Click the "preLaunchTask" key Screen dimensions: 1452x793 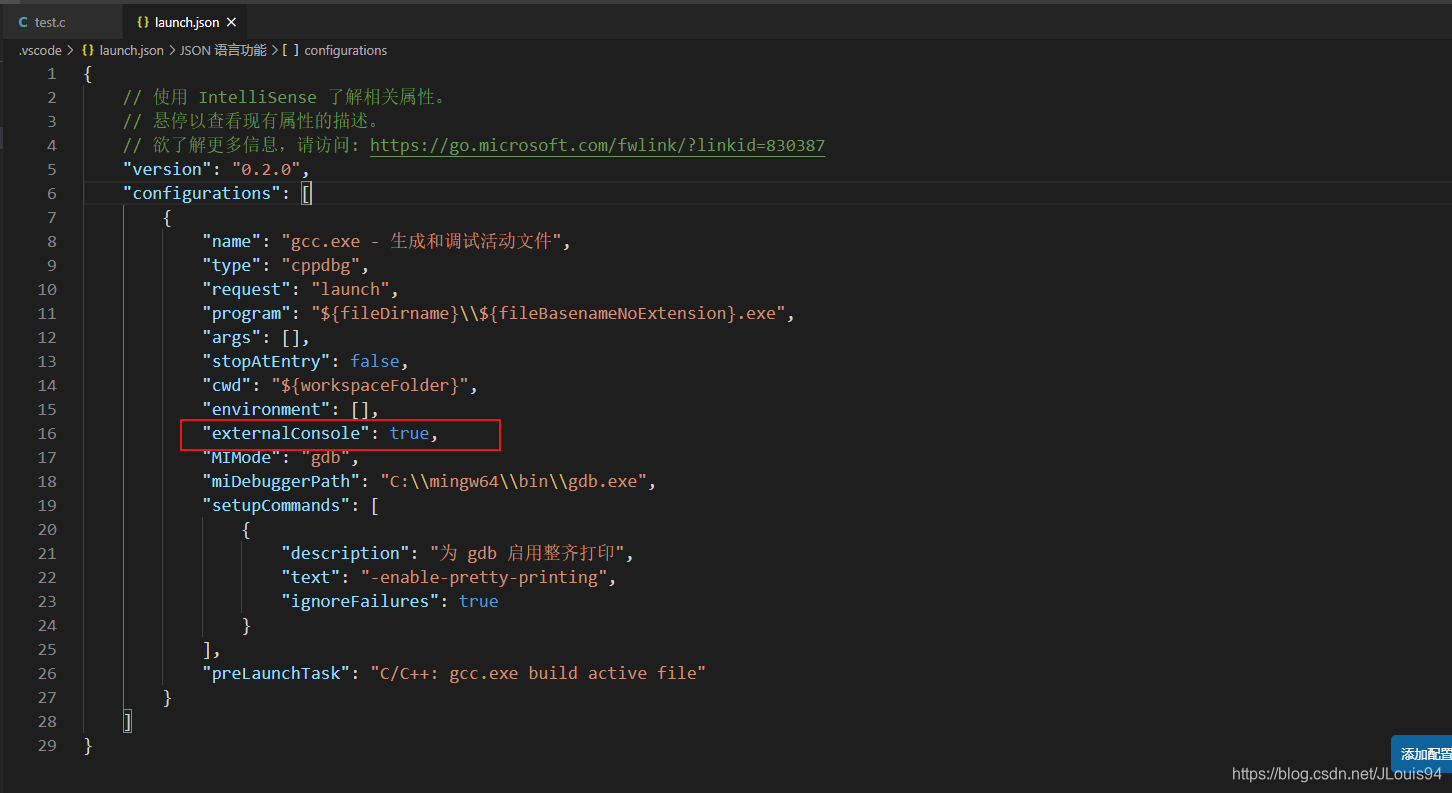tap(276, 673)
